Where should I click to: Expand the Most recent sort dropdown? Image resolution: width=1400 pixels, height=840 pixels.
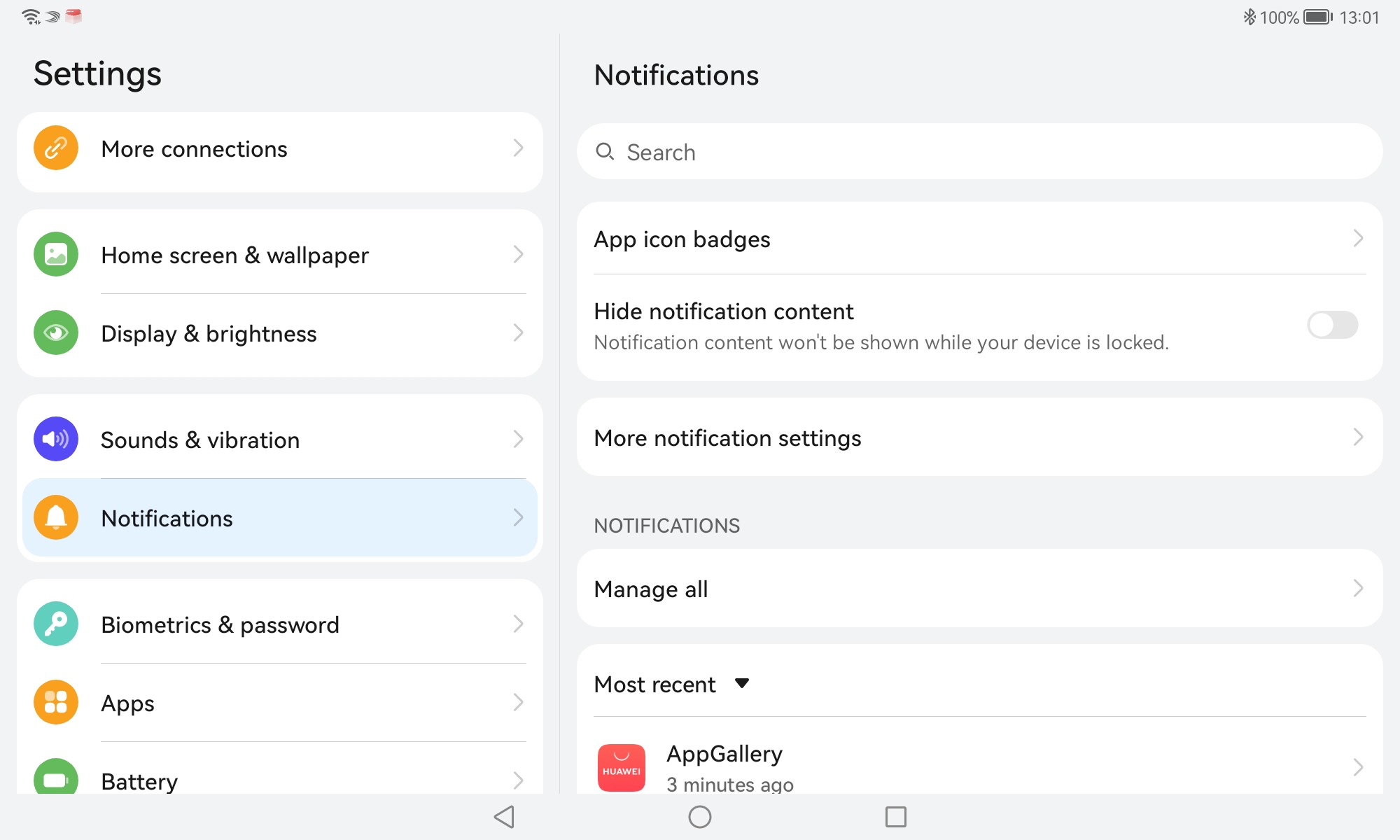coord(741,684)
